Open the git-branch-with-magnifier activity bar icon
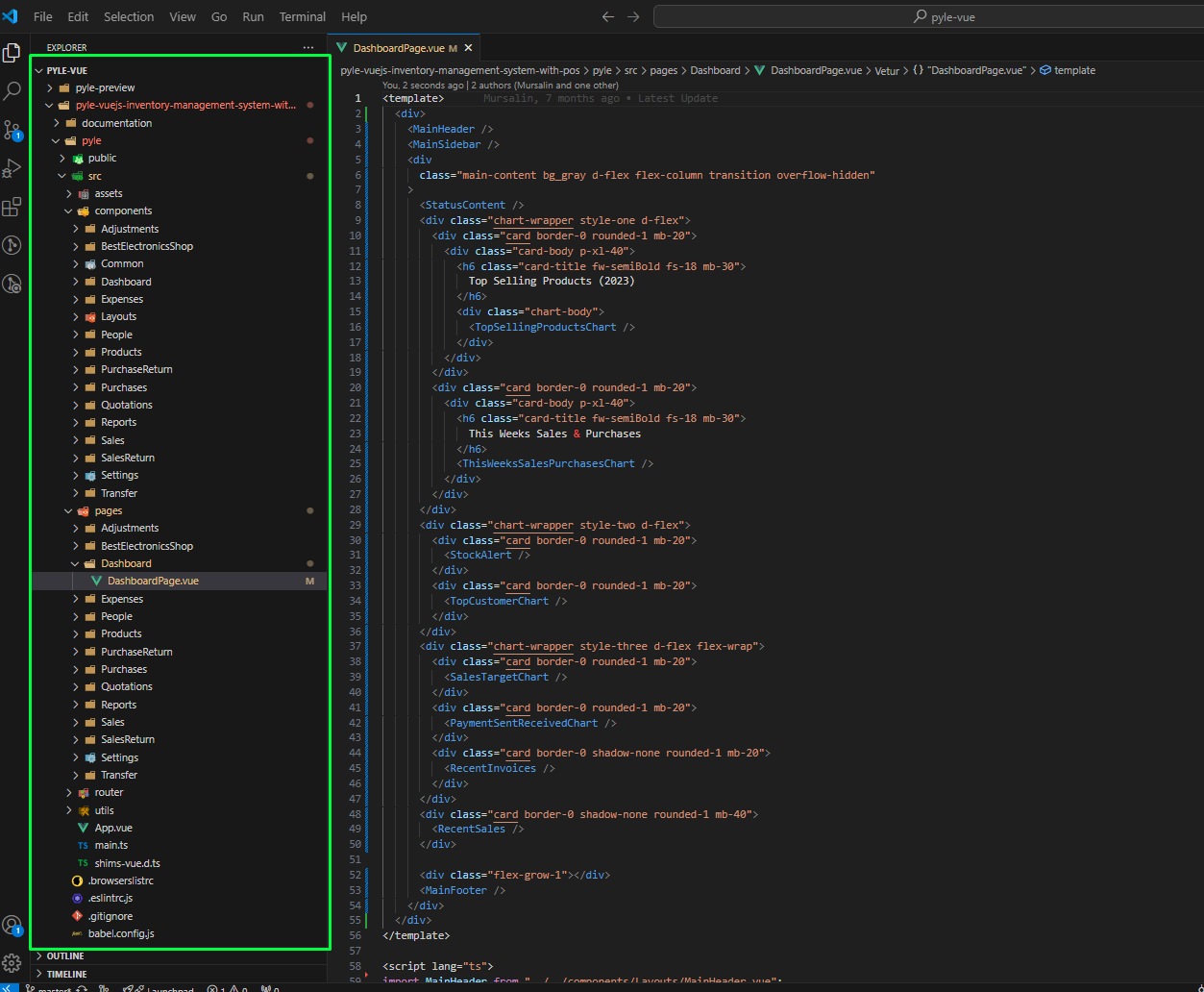 click(12, 284)
